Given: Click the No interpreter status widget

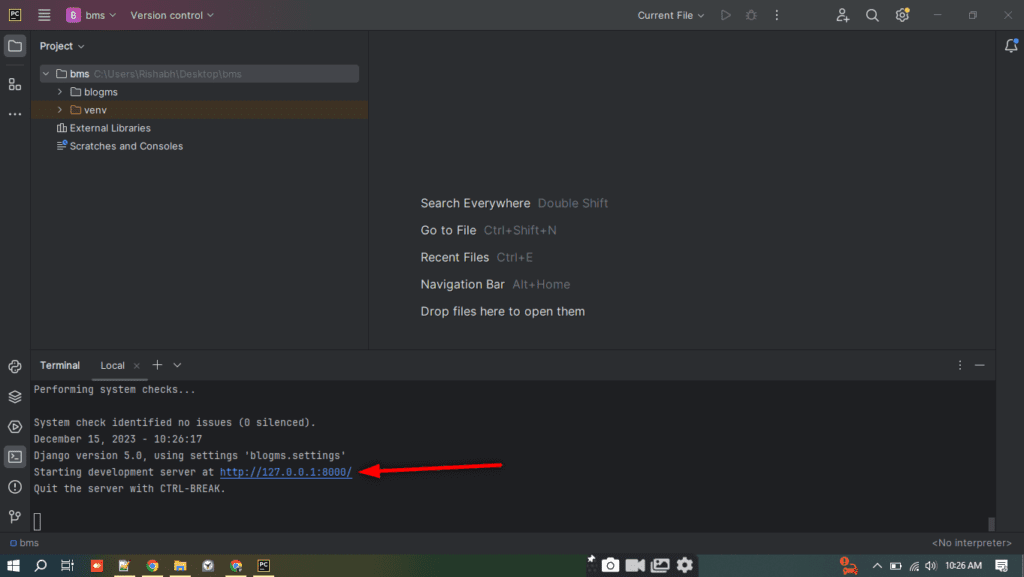Looking at the screenshot, I should pos(972,542).
